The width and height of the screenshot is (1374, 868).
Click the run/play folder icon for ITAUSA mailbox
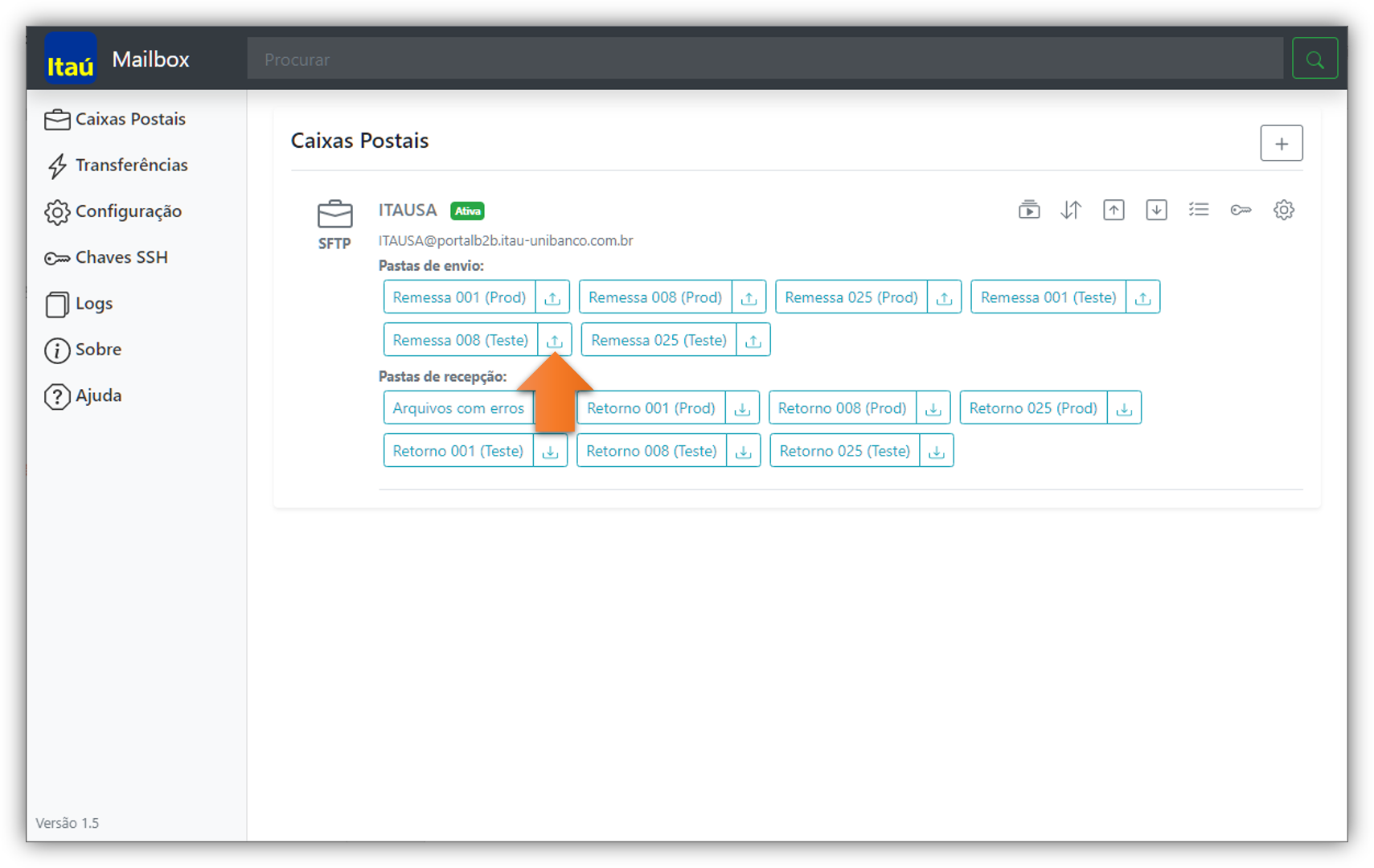click(x=1029, y=211)
